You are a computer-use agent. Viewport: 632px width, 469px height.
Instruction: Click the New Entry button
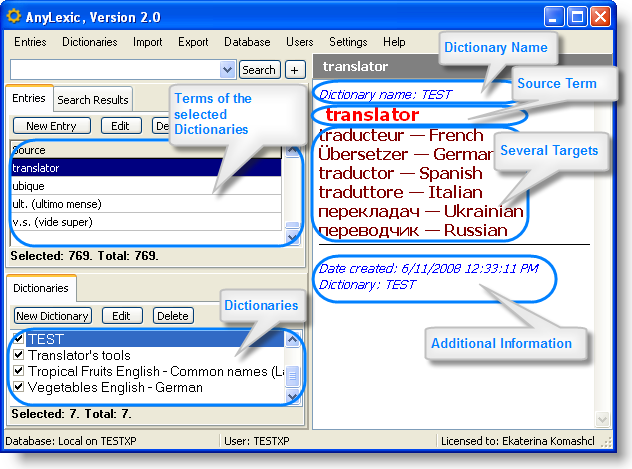tap(52, 126)
